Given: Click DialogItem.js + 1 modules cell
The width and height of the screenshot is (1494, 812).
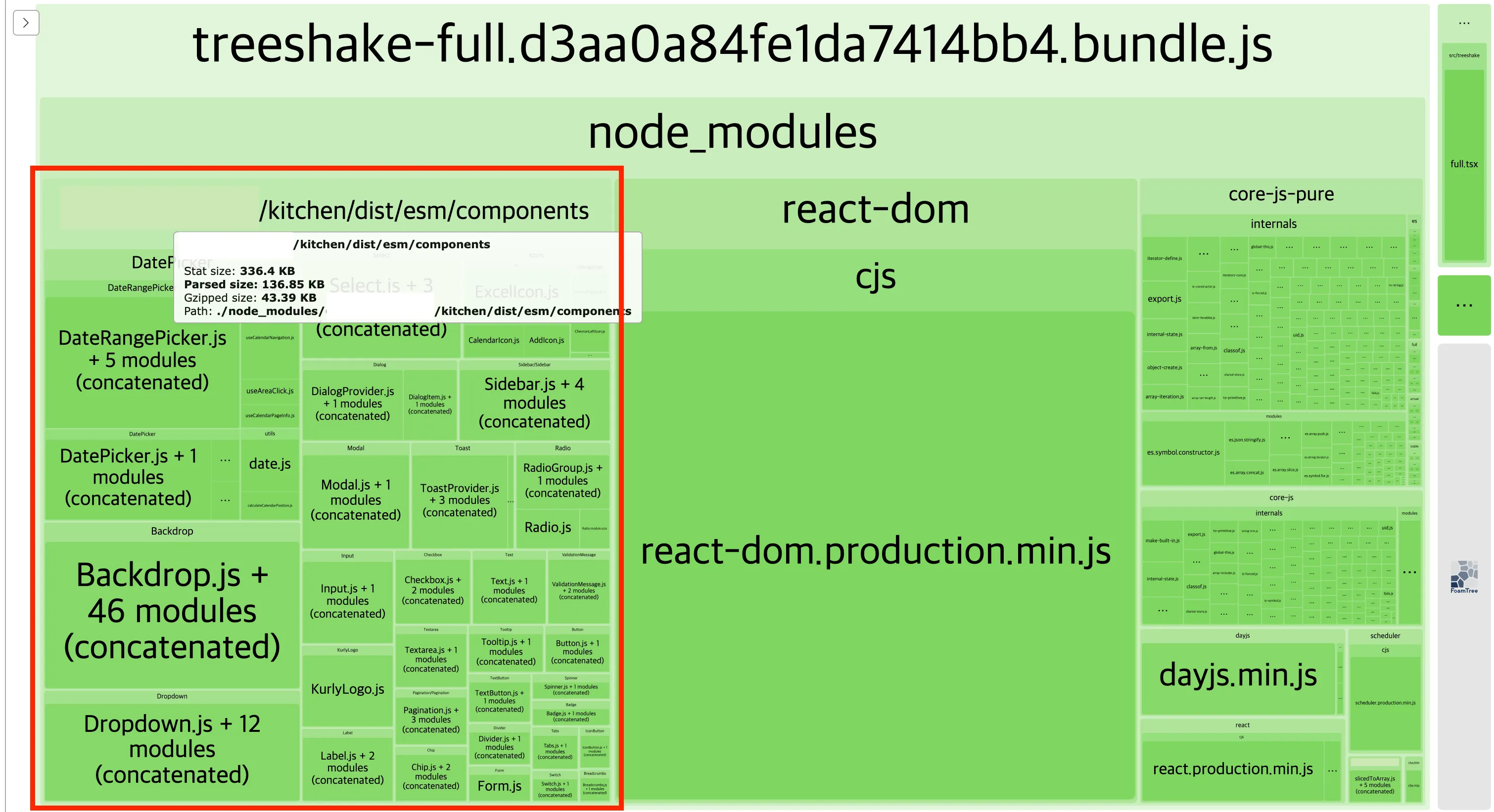Looking at the screenshot, I should 430,405.
